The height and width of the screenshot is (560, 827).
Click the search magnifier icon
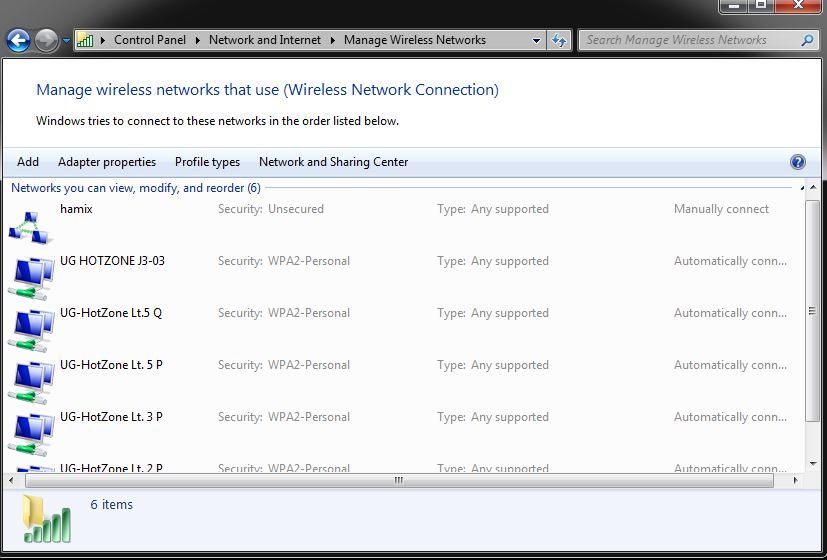click(x=807, y=40)
